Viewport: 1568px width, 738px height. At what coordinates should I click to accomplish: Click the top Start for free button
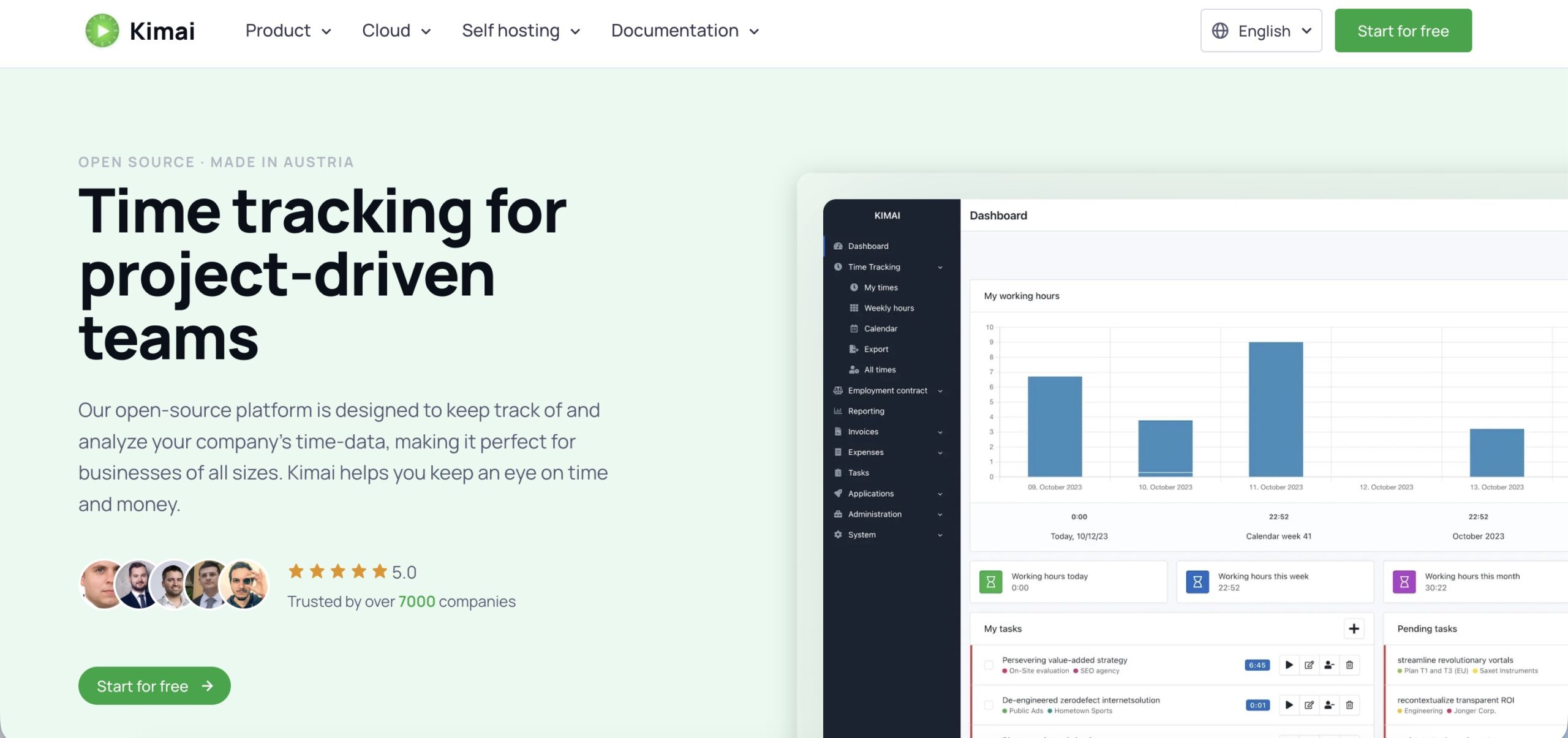coord(1403,31)
